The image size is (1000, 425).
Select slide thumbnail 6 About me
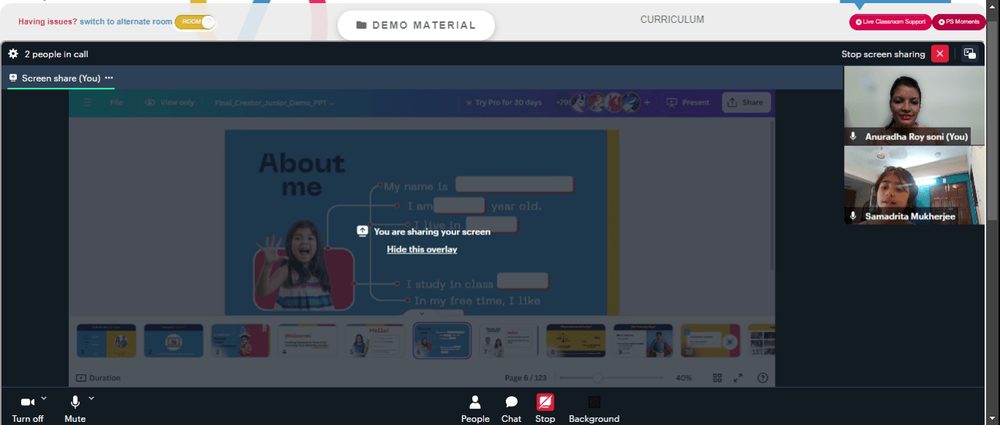[x=442, y=341]
